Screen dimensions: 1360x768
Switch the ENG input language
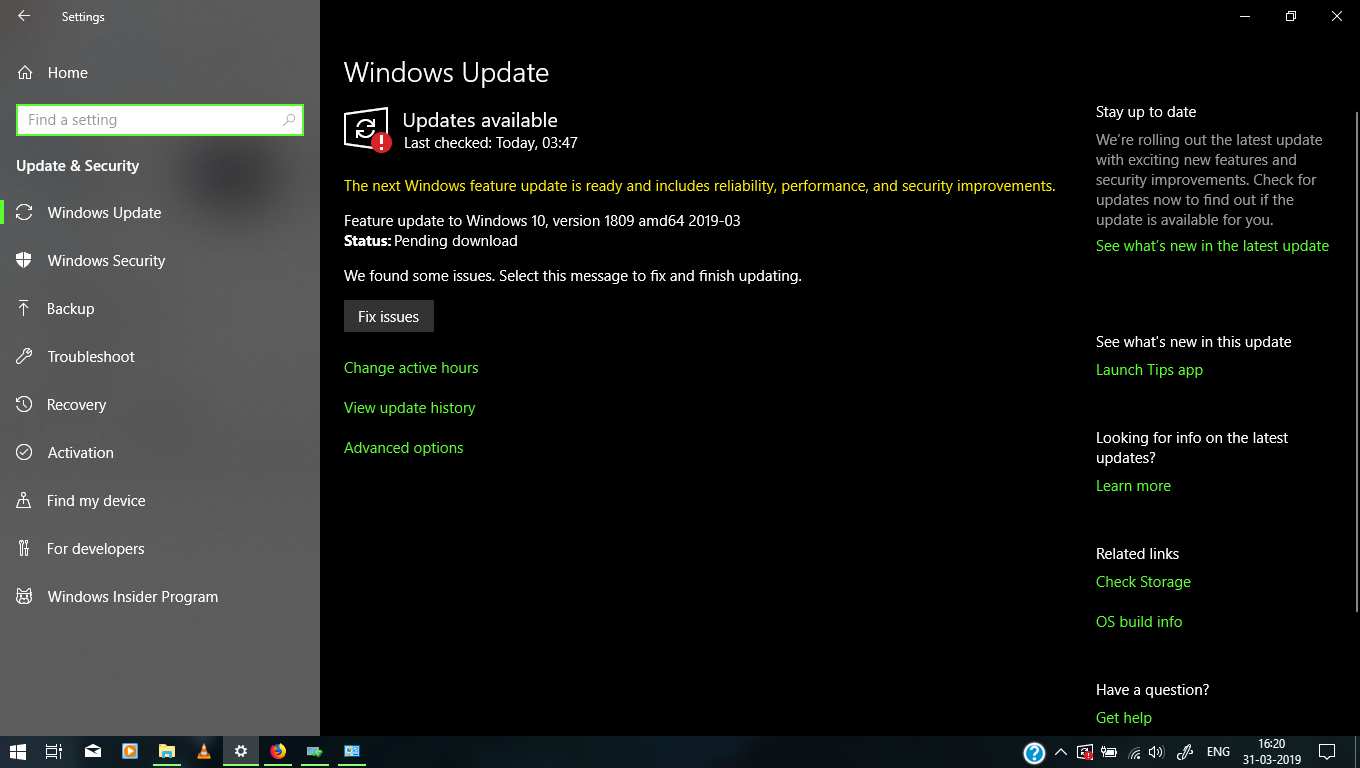coord(1218,752)
